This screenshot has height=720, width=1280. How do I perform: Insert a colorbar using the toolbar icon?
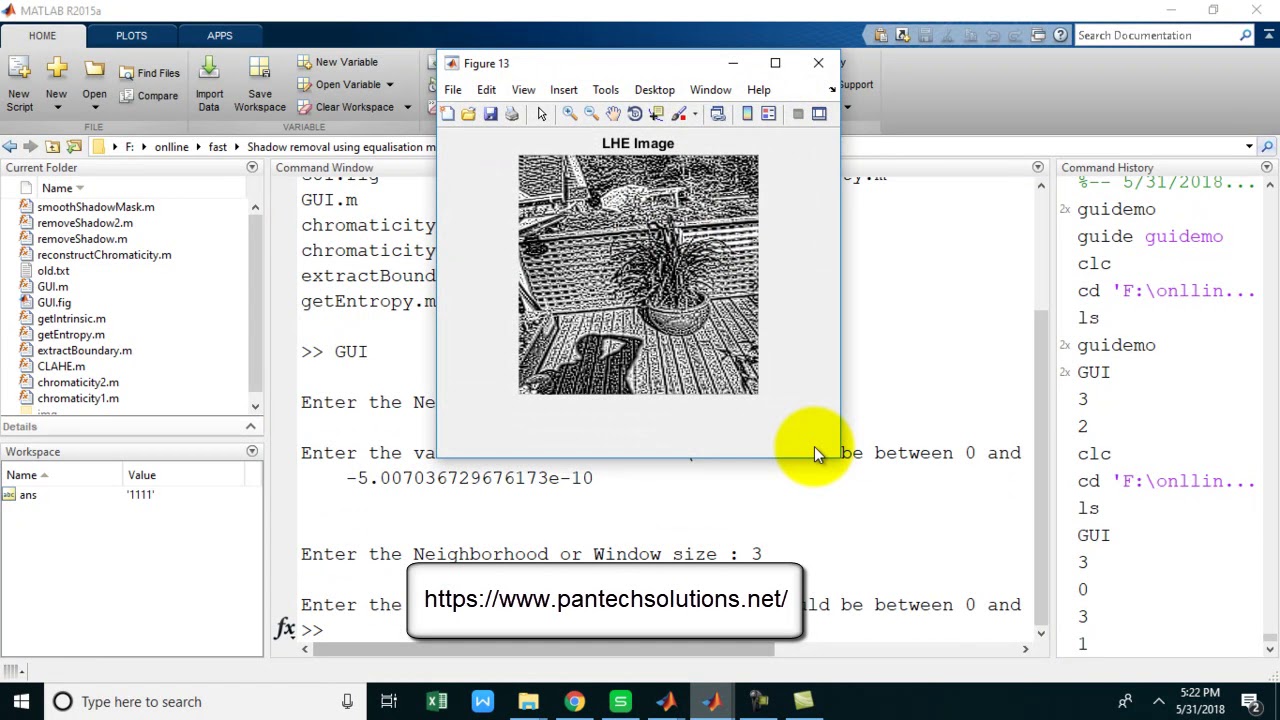(x=747, y=114)
